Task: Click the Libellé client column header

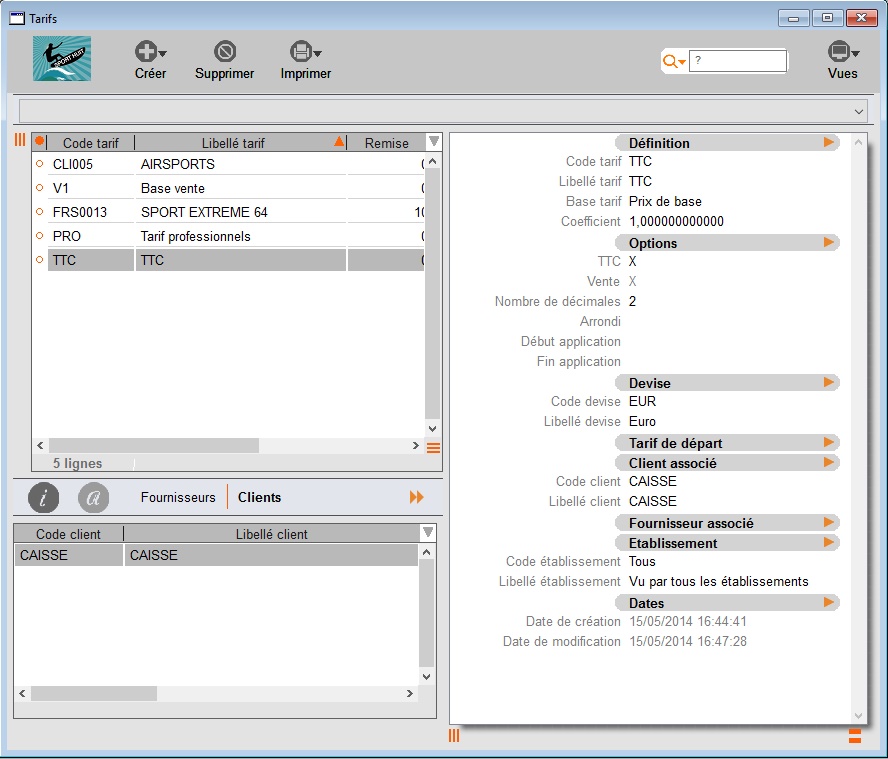Action: 271,534
